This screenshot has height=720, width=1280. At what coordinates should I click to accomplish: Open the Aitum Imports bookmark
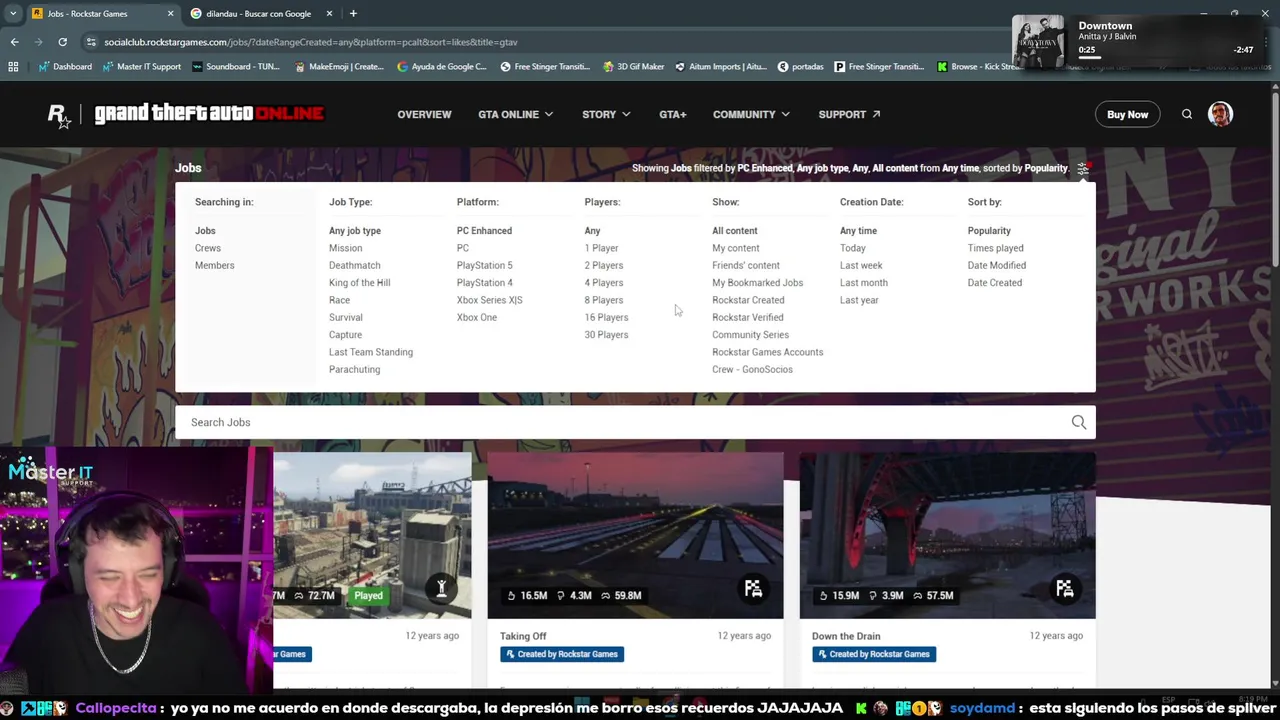coord(721,67)
